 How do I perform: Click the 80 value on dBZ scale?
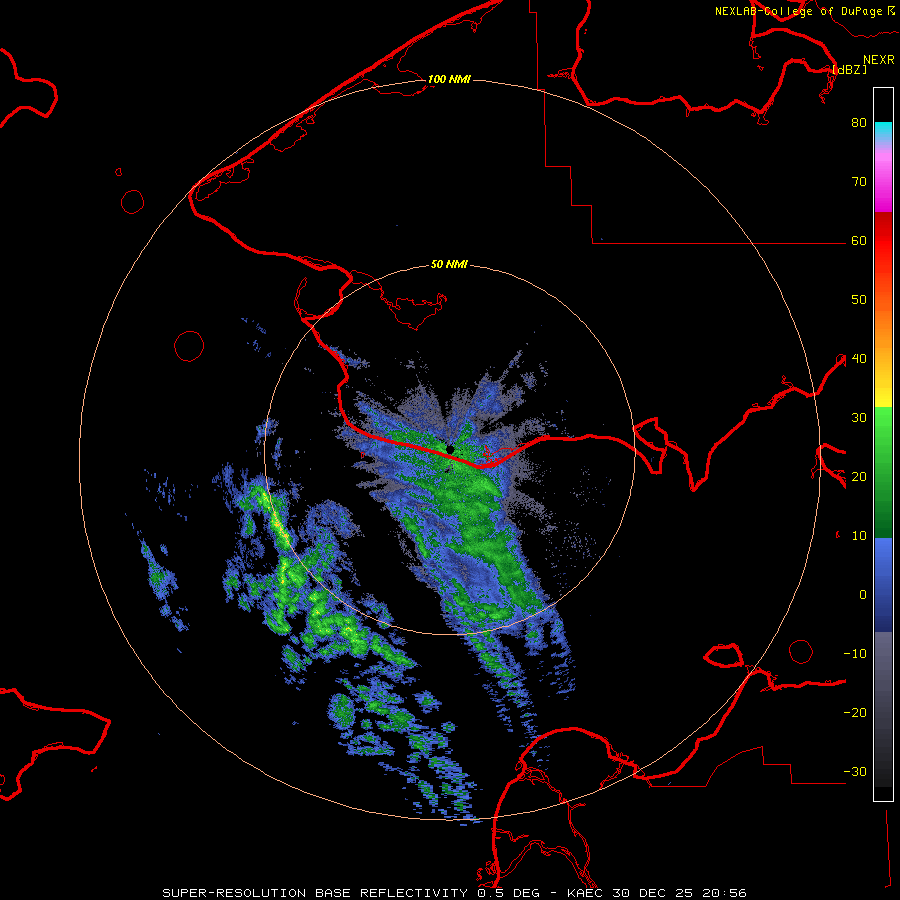click(x=859, y=123)
